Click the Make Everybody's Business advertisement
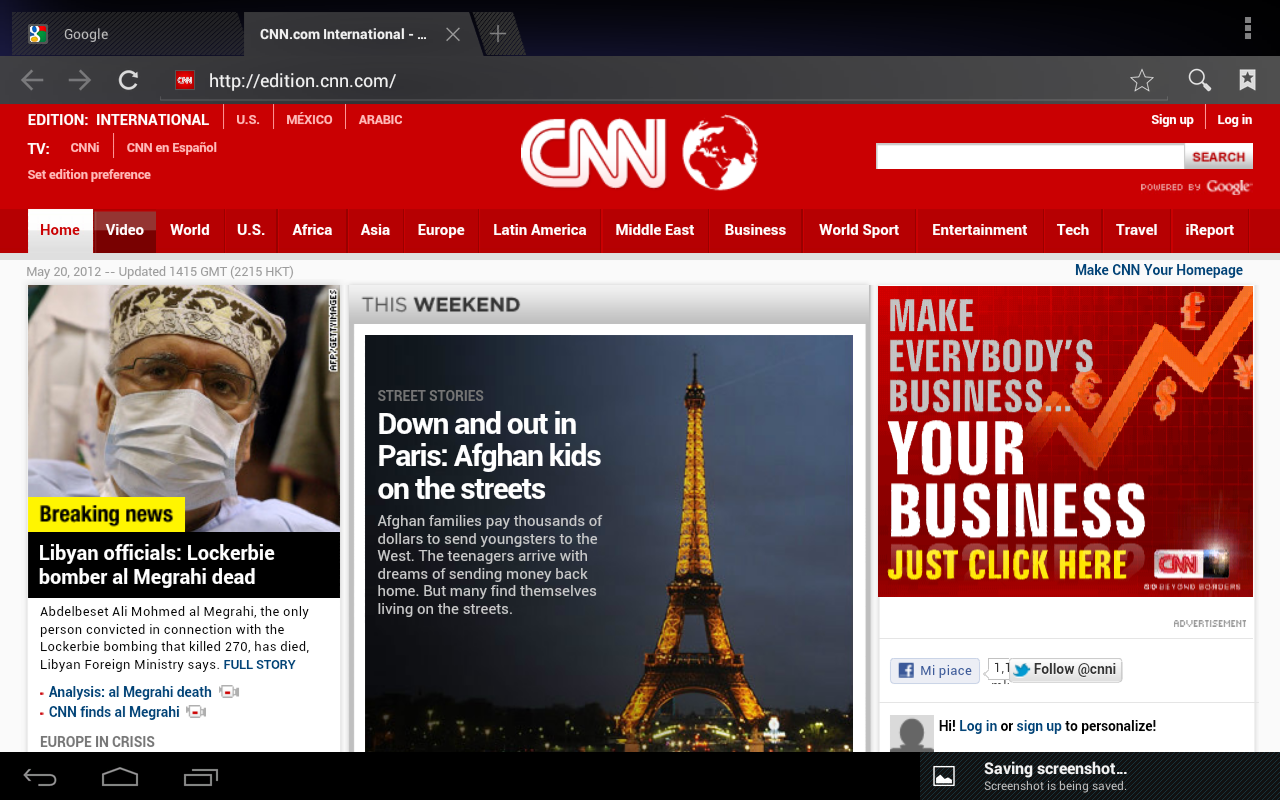This screenshot has height=800, width=1280. pyautogui.click(x=1065, y=441)
